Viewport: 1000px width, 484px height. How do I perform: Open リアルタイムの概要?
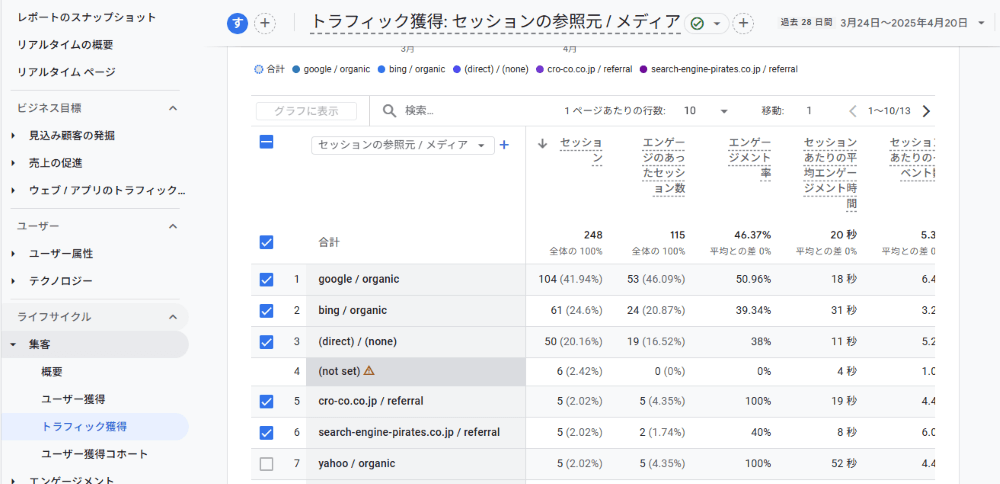point(66,45)
